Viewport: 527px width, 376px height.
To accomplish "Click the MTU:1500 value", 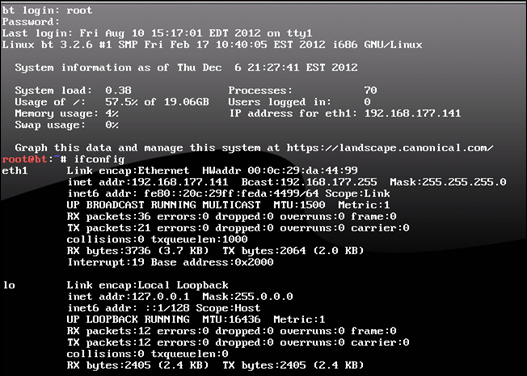I will point(299,205).
